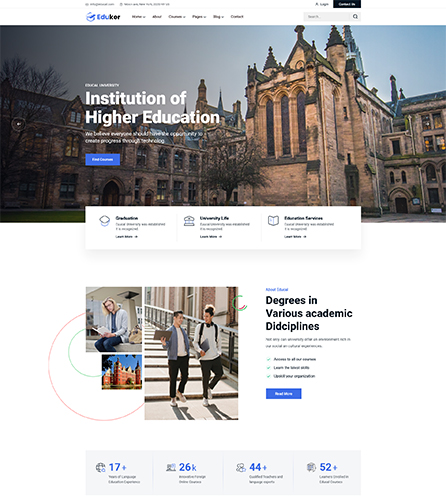Click the Contact Us button in header
The image size is (446, 500).
point(347,4)
